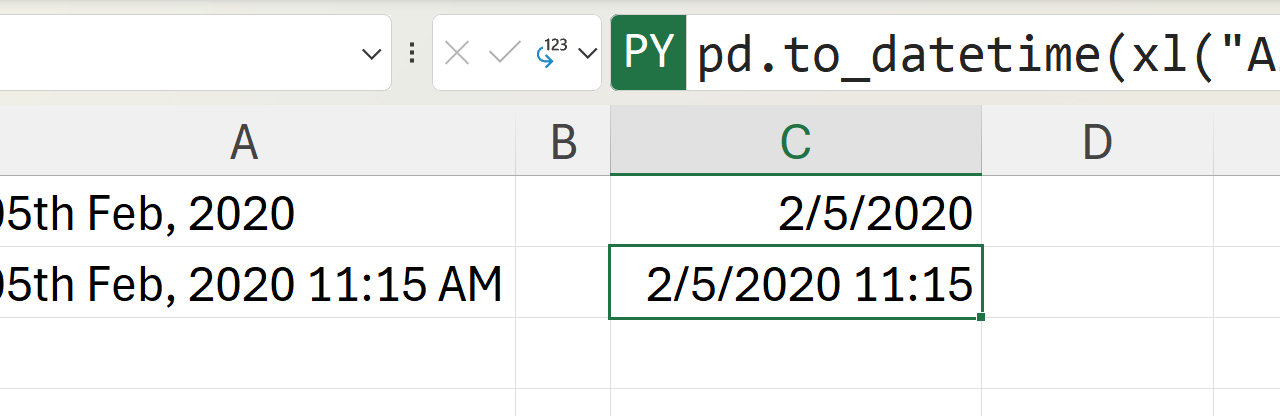Image resolution: width=1280 pixels, height=416 pixels.
Task: Select cell with "5th Feb, 2020 11:15 AM"
Action: 250,284
